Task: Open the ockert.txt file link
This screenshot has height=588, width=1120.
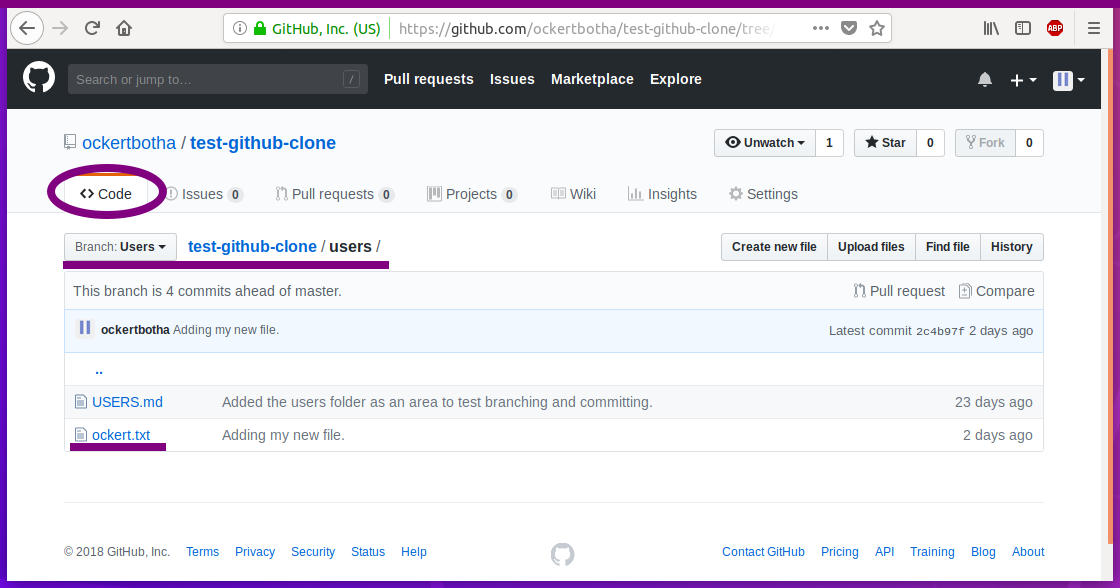Action: (121, 435)
